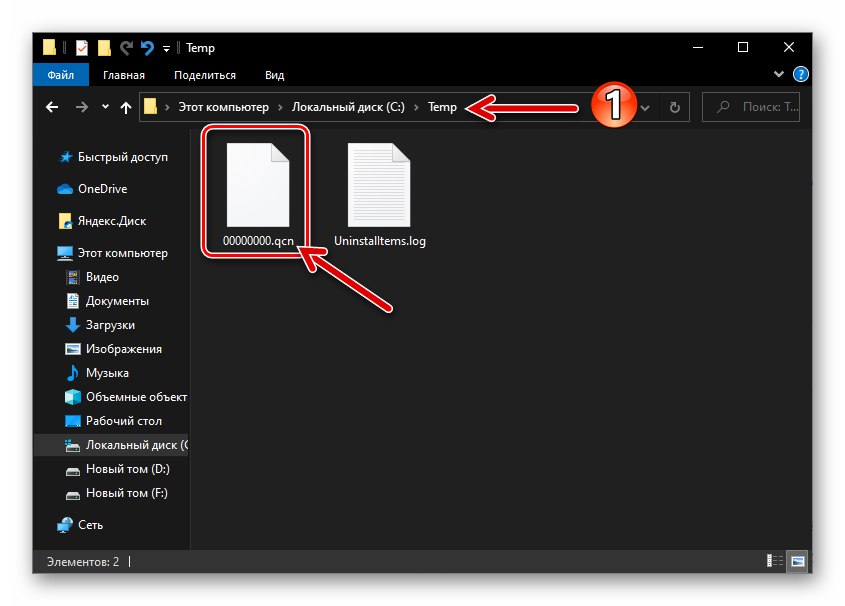Select Новый том (D:) drive

(128, 469)
